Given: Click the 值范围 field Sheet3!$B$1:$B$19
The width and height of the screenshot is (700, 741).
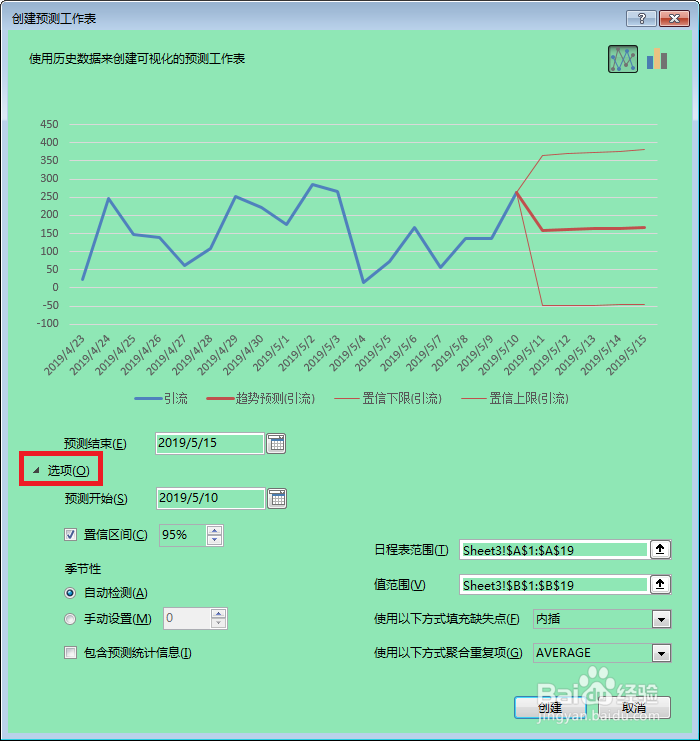Looking at the screenshot, I should [x=554, y=585].
